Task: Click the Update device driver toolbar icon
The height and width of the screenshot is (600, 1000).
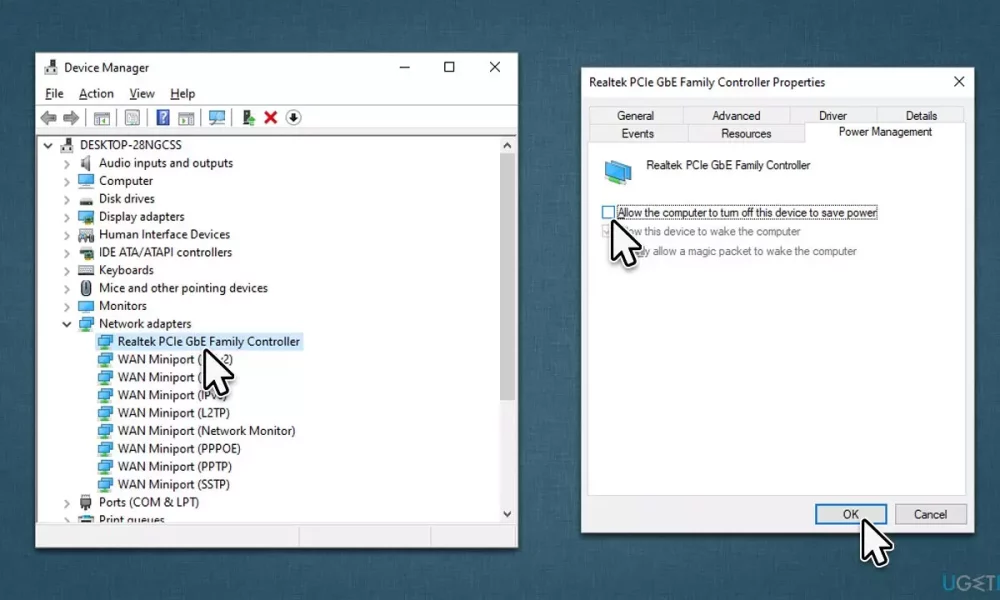Action: pyautogui.click(x=248, y=117)
